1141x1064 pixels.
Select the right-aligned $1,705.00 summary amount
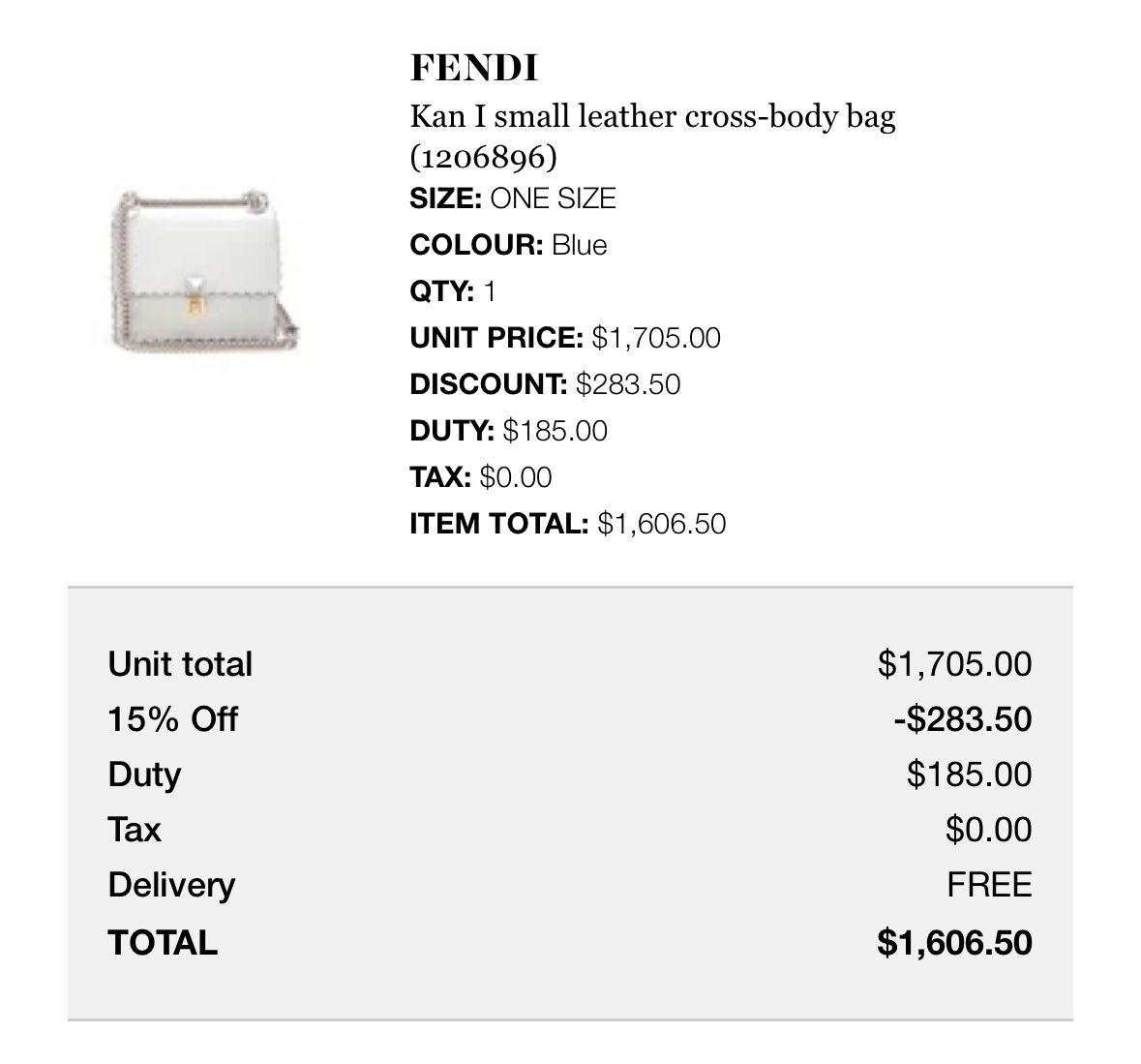954,664
